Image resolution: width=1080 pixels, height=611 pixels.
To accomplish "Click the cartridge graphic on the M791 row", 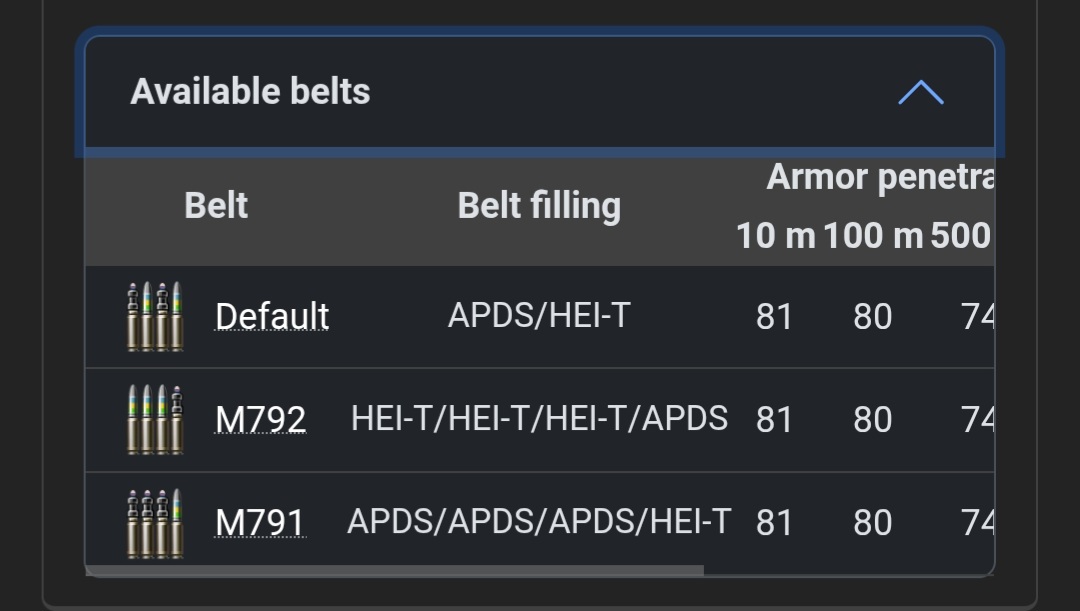I will click(155, 521).
